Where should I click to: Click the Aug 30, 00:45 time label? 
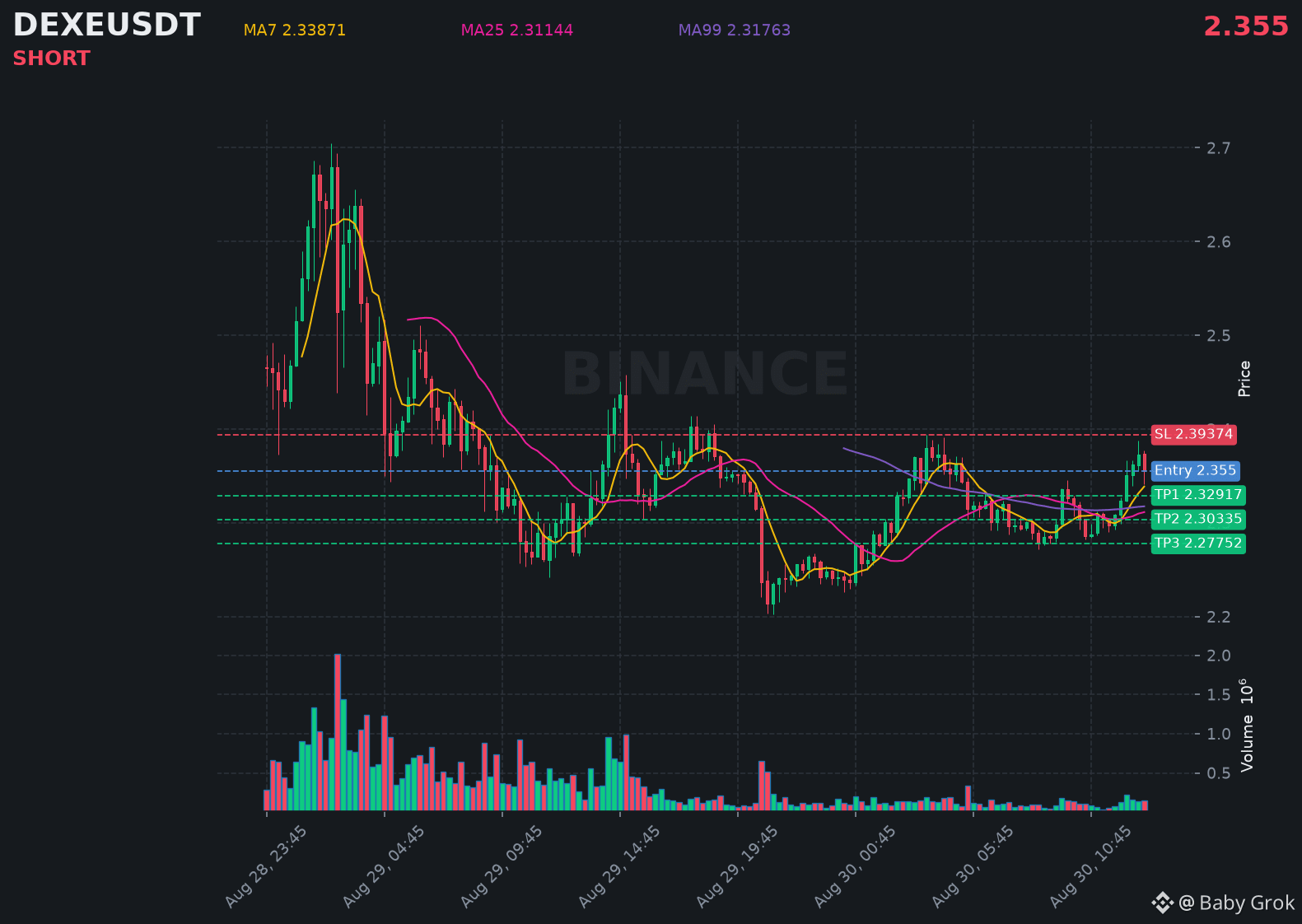[855, 867]
